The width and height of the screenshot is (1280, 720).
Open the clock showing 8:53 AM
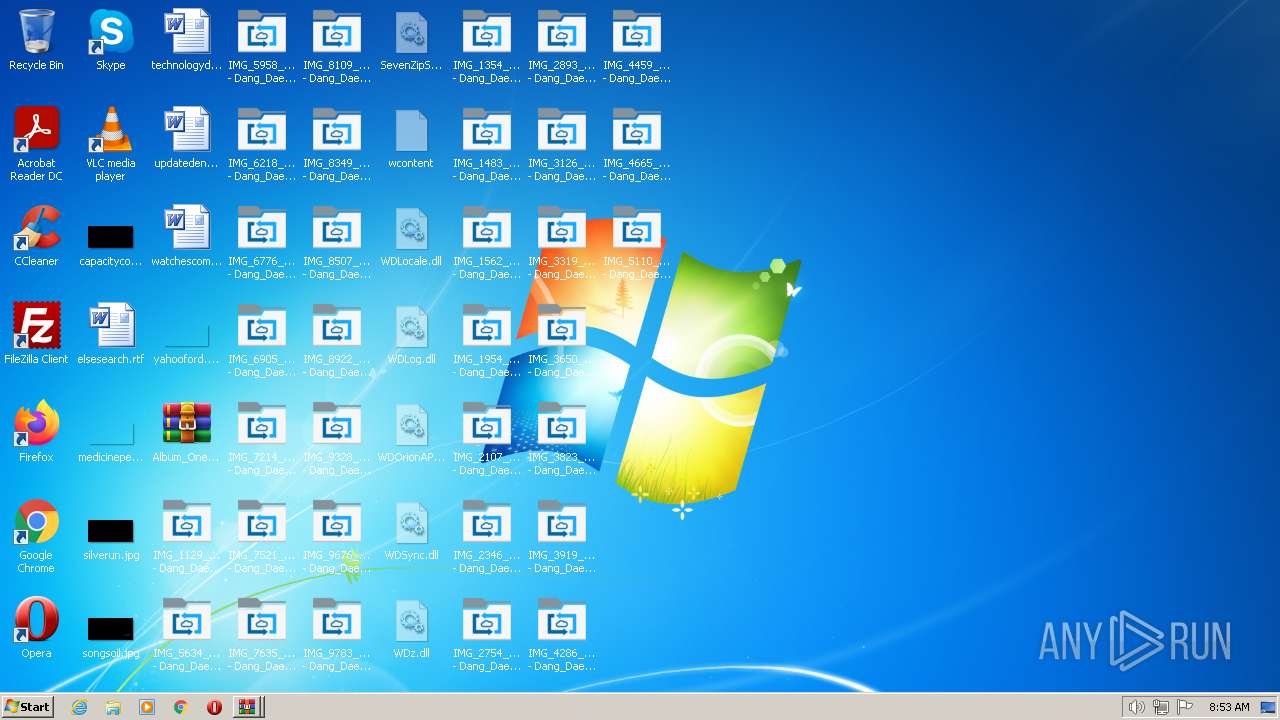pyautogui.click(x=1229, y=707)
